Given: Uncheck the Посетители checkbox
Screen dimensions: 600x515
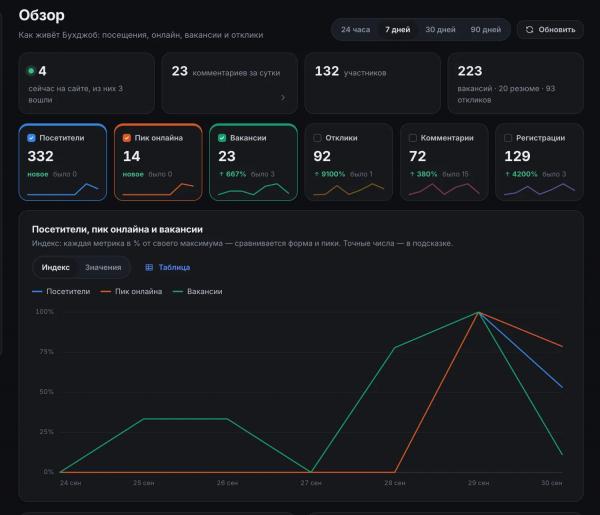Looking at the screenshot, I should click(x=31, y=138).
